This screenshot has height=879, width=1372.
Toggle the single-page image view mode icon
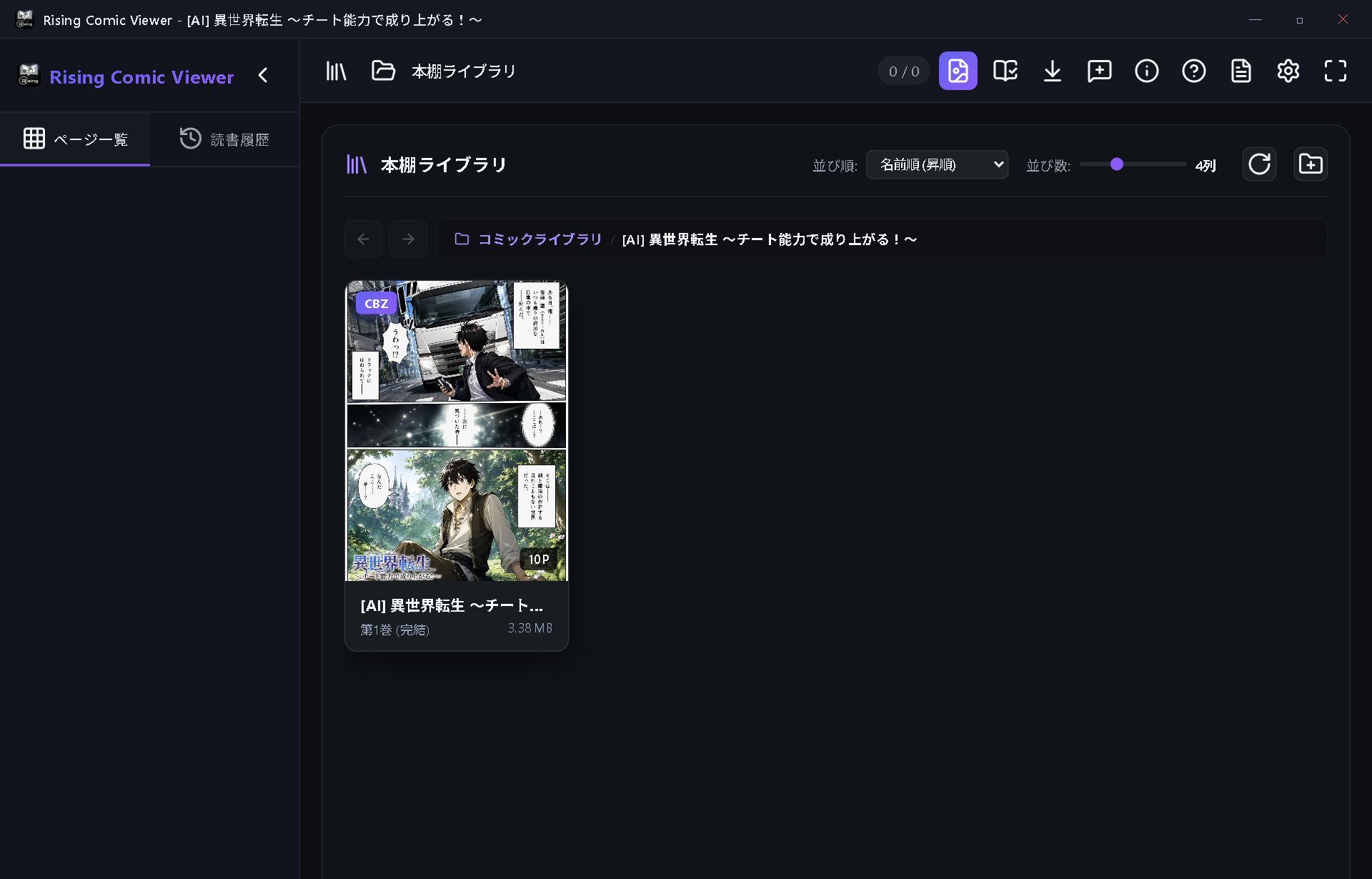(x=958, y=71)
